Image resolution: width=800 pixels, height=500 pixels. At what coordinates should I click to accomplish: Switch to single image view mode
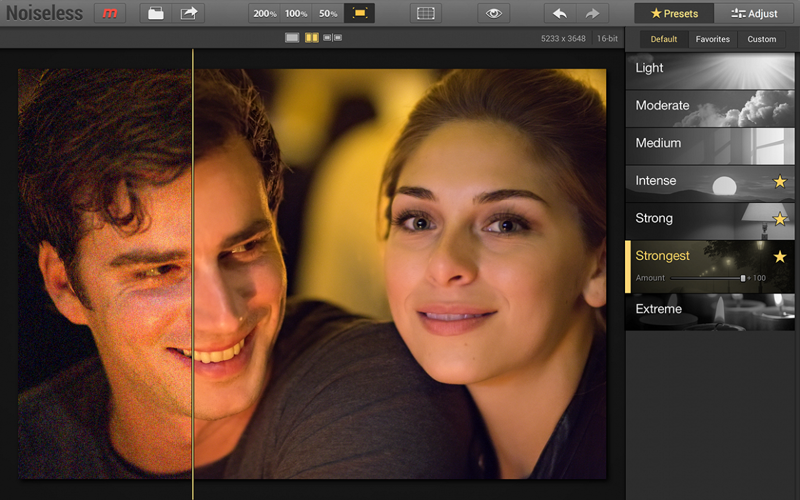(292, 38)
